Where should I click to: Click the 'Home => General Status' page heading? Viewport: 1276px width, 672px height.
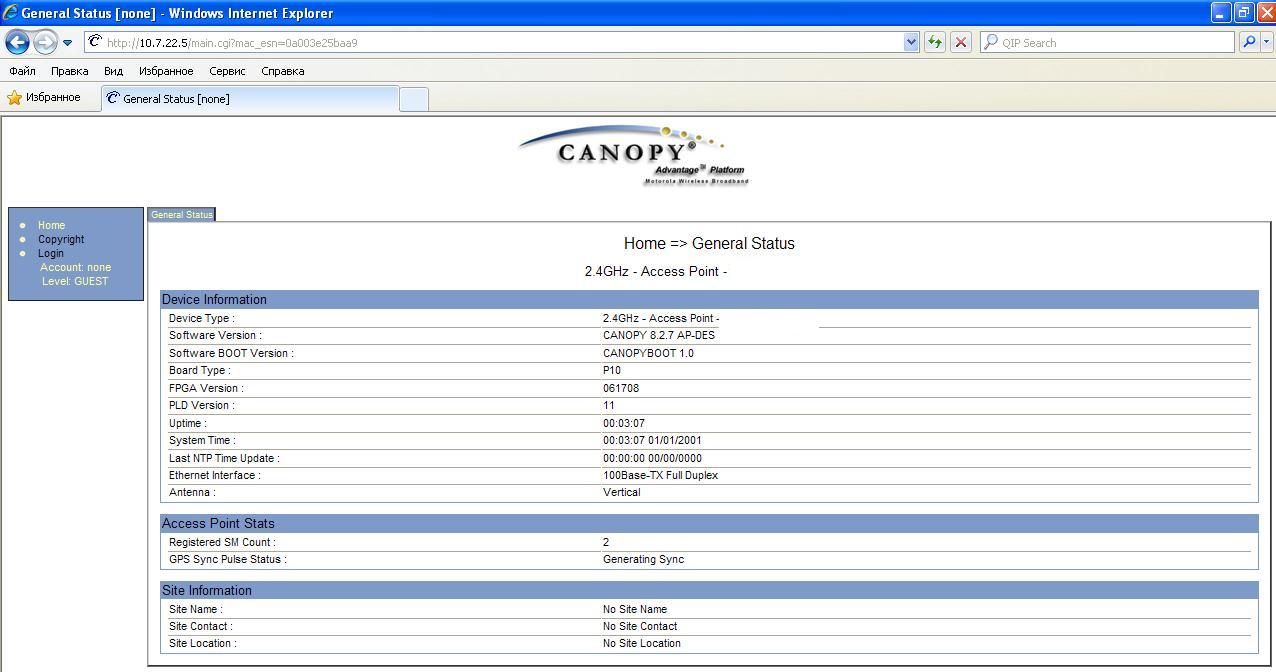[709, 243]
